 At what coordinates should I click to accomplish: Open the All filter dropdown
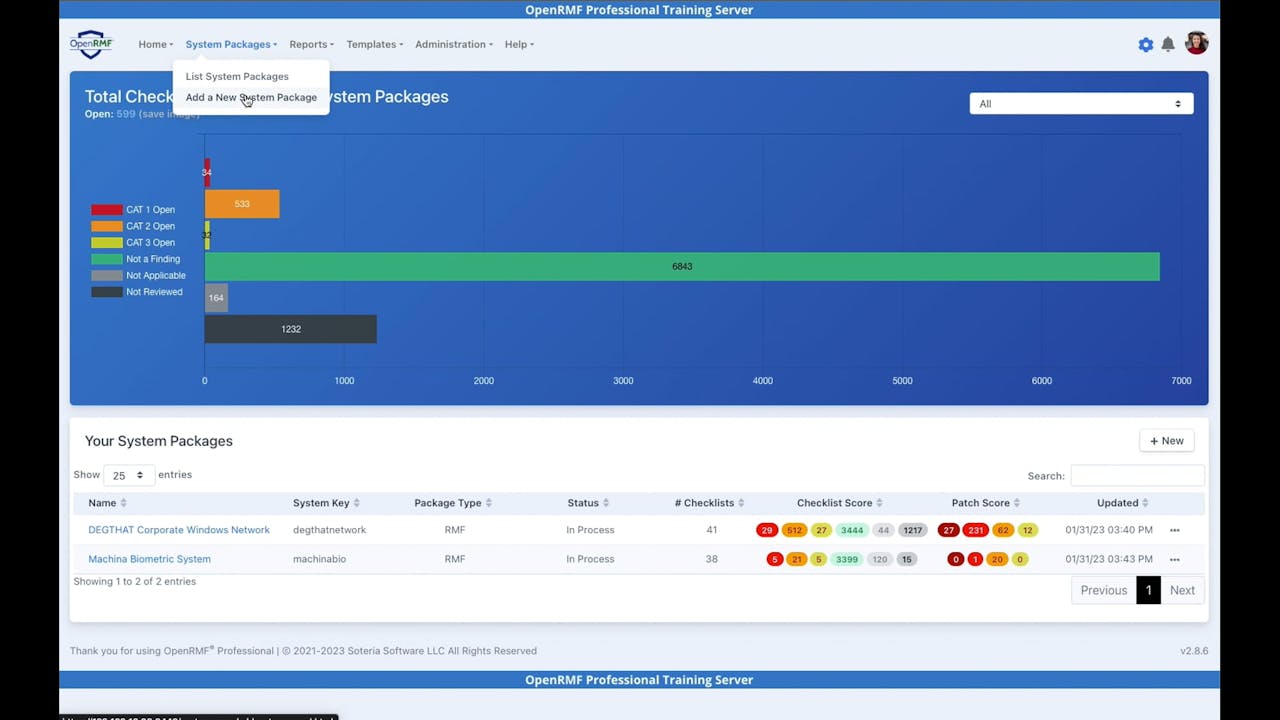point(1080,103)
